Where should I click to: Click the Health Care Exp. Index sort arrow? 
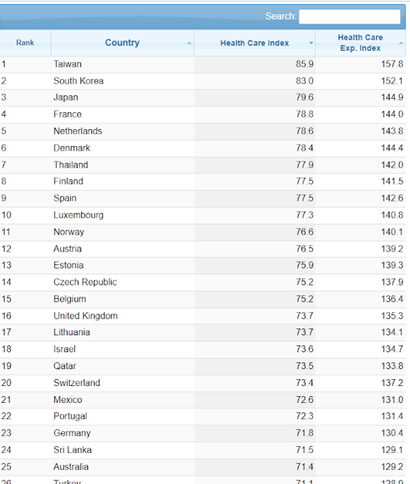click(x=401, y=43)
